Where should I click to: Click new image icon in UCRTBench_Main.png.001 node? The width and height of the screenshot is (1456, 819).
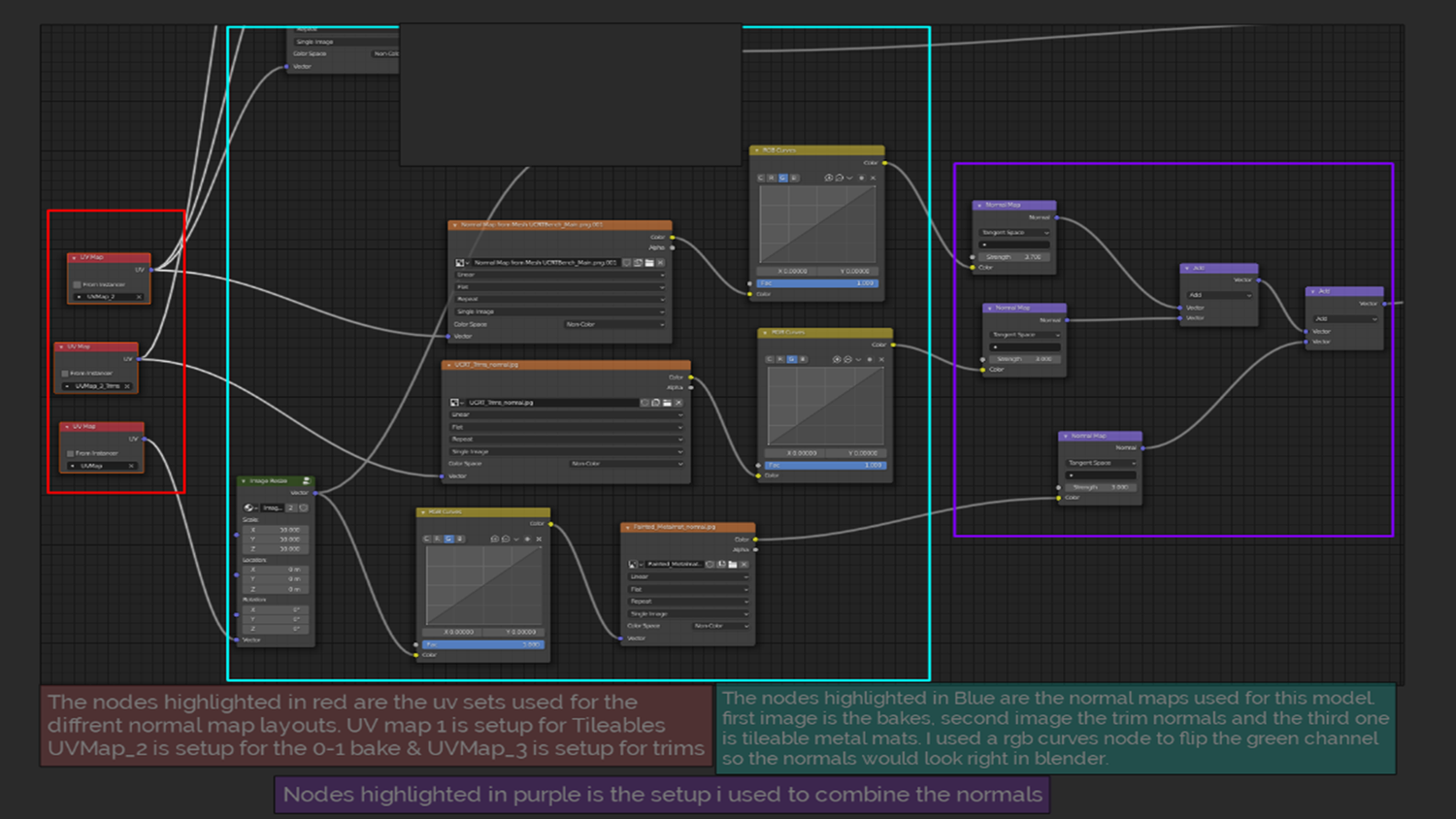[x=638, y=263]
